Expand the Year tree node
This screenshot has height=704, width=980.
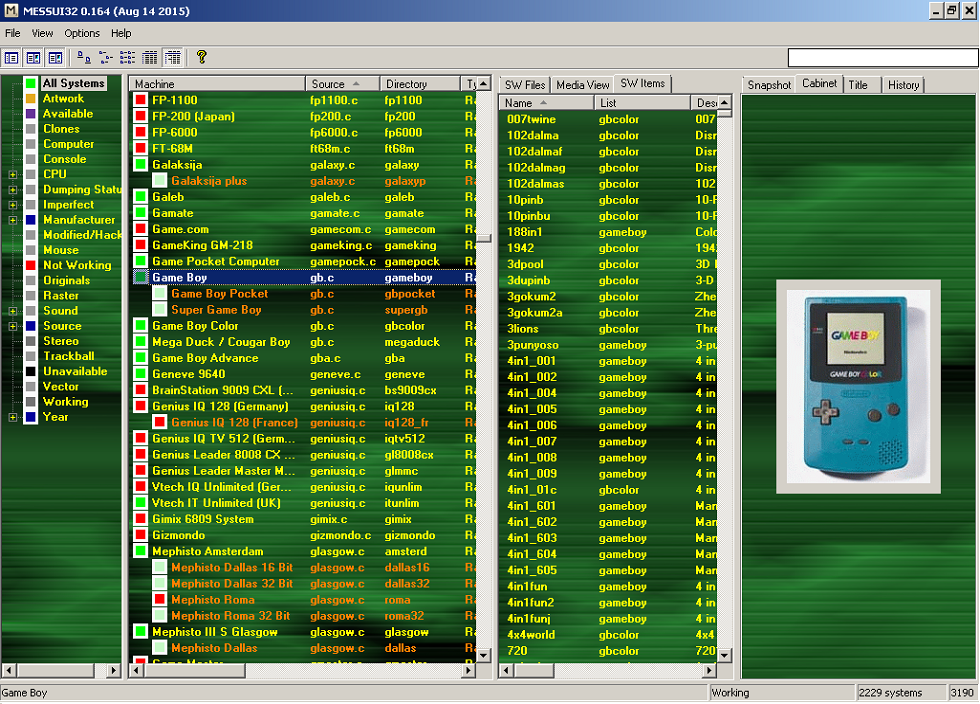(12, 417)
